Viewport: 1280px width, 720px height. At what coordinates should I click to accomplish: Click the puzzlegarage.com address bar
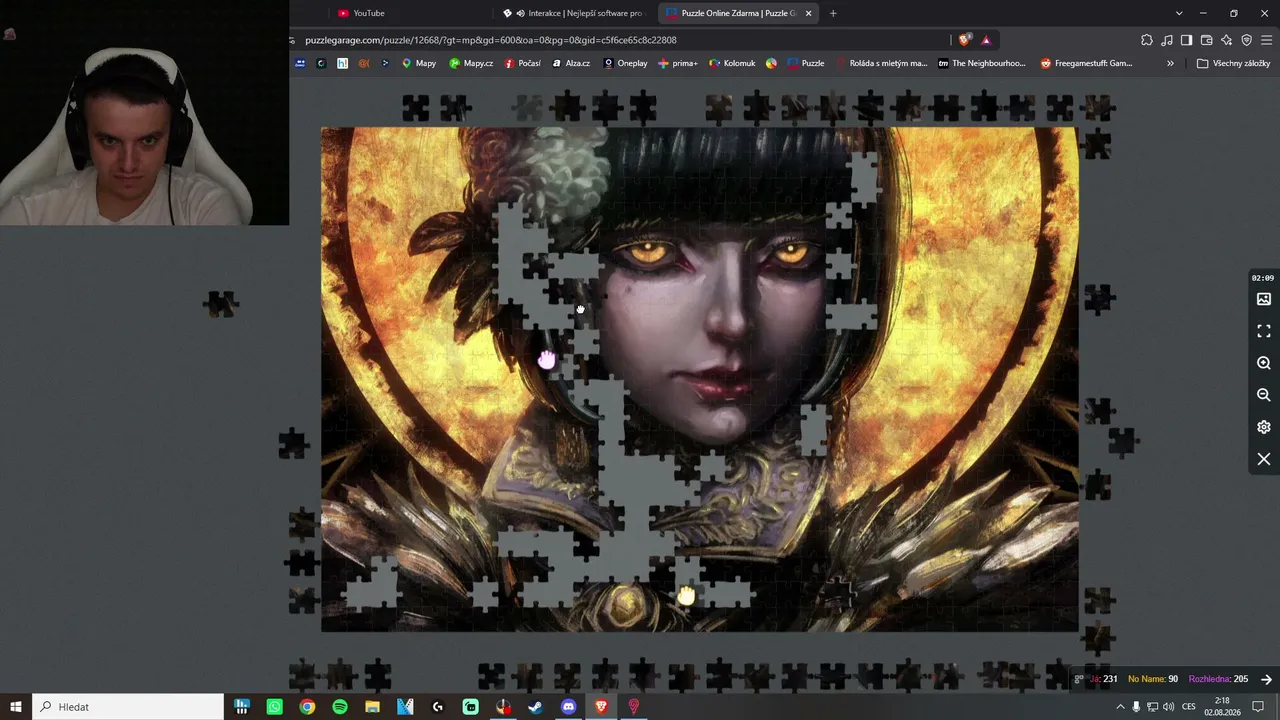point(620,40)
